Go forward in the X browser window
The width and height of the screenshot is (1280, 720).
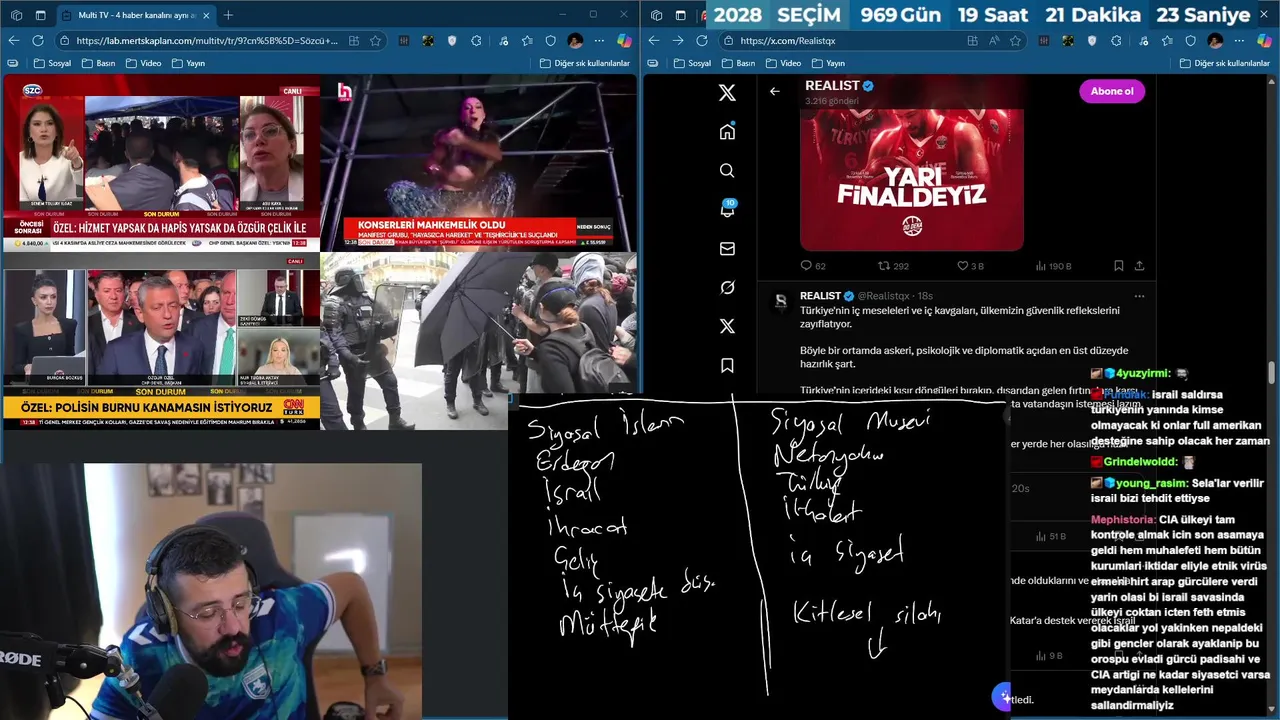[x=678, y=41]
